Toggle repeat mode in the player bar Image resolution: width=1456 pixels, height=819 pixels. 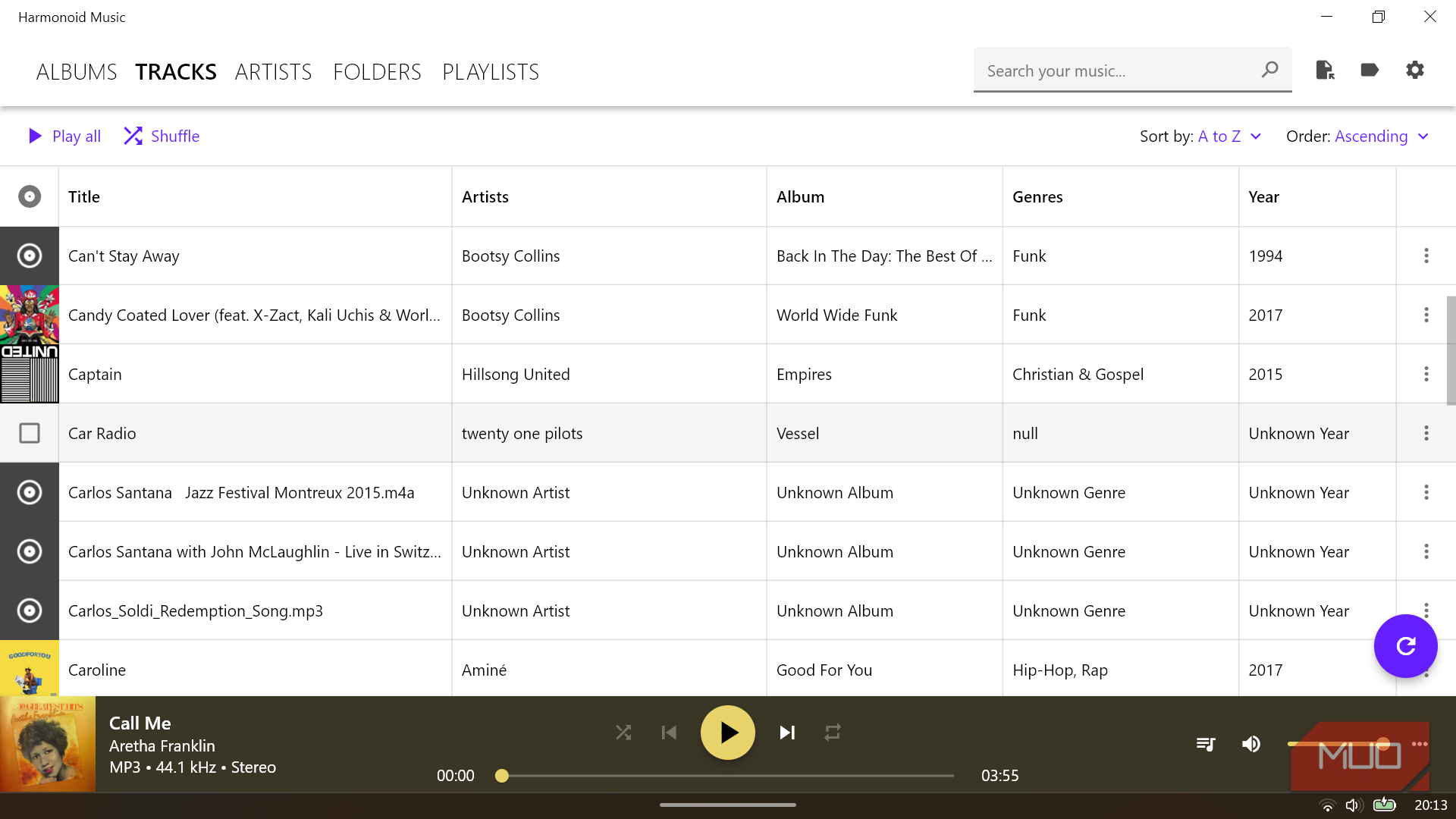(833, 733)
